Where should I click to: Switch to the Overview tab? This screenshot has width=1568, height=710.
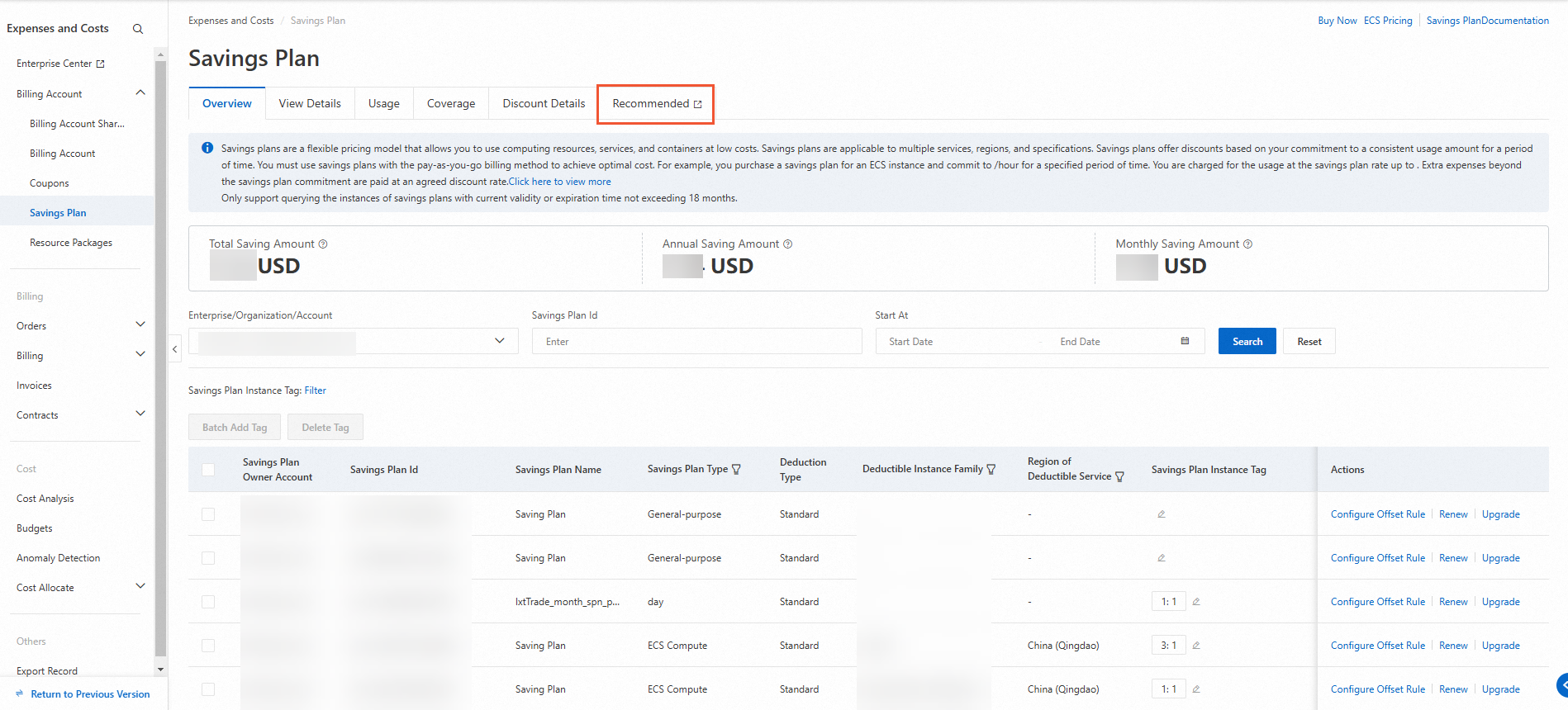227,103
